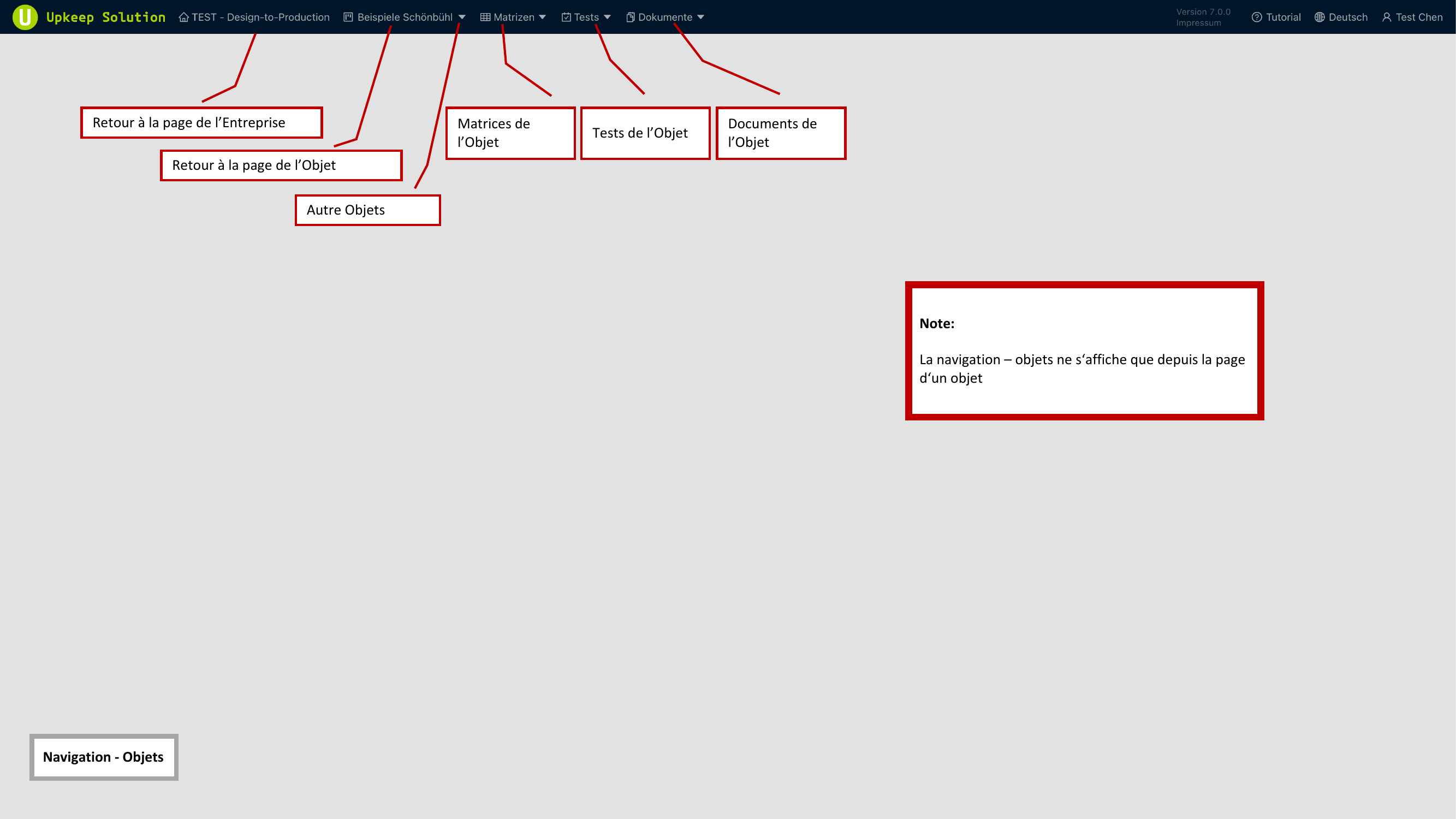Open Test Chen user menu
The image size is (1456, 819).
tap(1419, 17)
